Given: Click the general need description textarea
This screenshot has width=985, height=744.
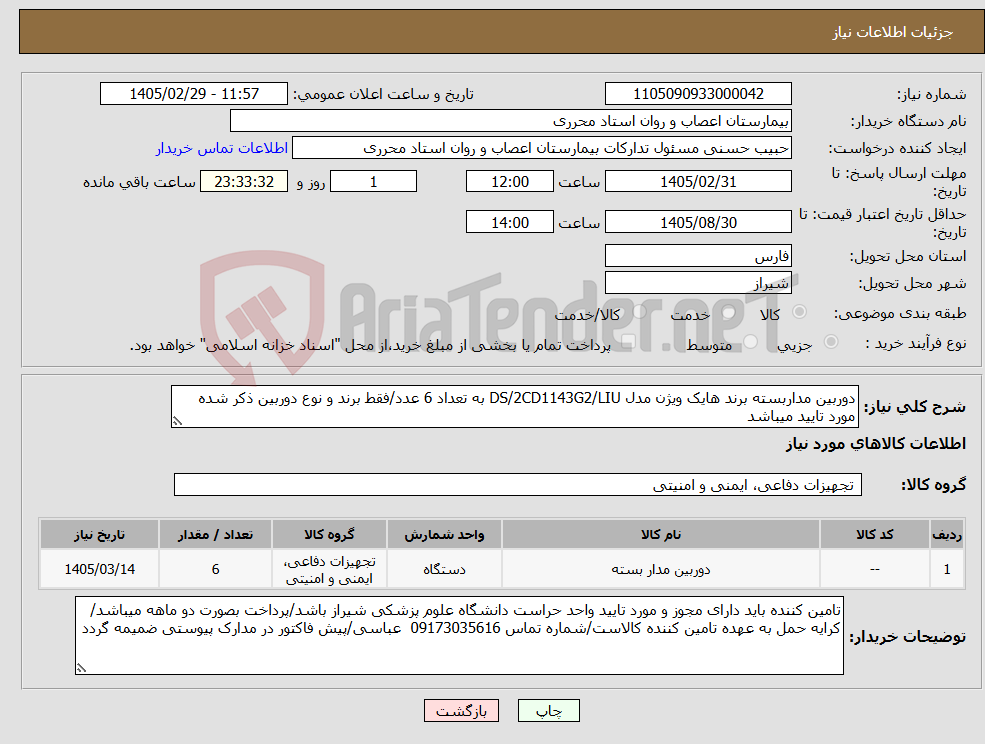Looking at the screenshot, I should (x=514, y=407).
